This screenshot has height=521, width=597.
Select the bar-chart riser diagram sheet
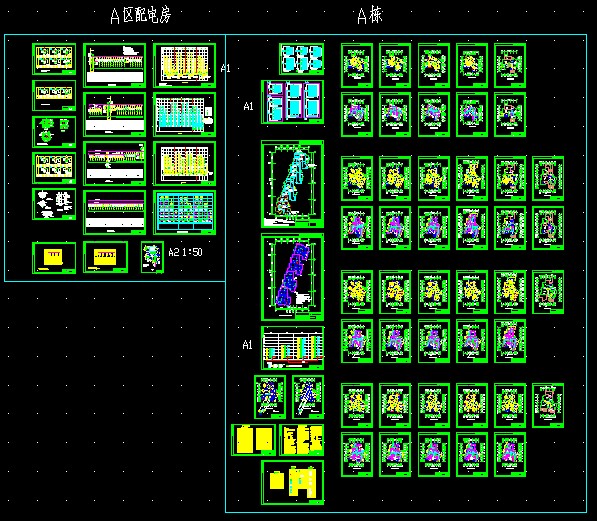[292, 348]
